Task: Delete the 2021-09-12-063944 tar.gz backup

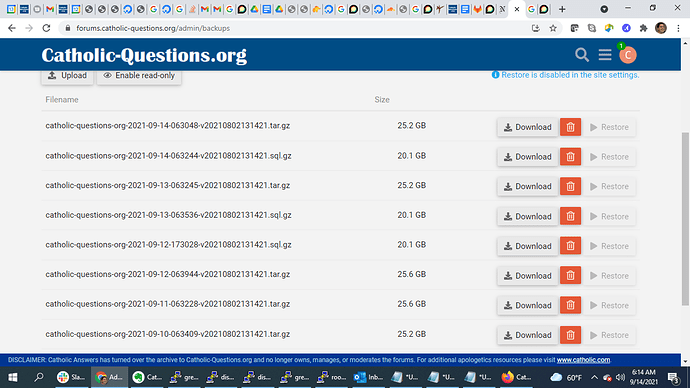Action: pos(570,276)
